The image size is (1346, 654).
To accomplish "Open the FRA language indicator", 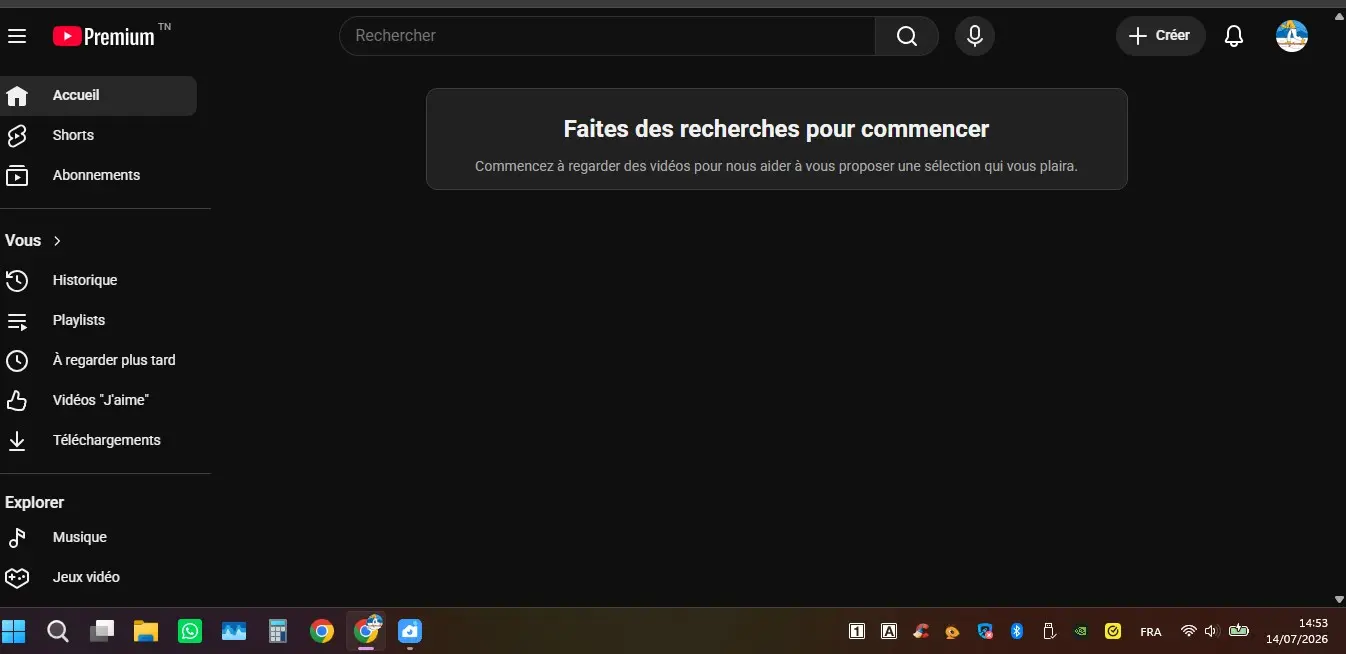I will click(x=1151, y=632).
